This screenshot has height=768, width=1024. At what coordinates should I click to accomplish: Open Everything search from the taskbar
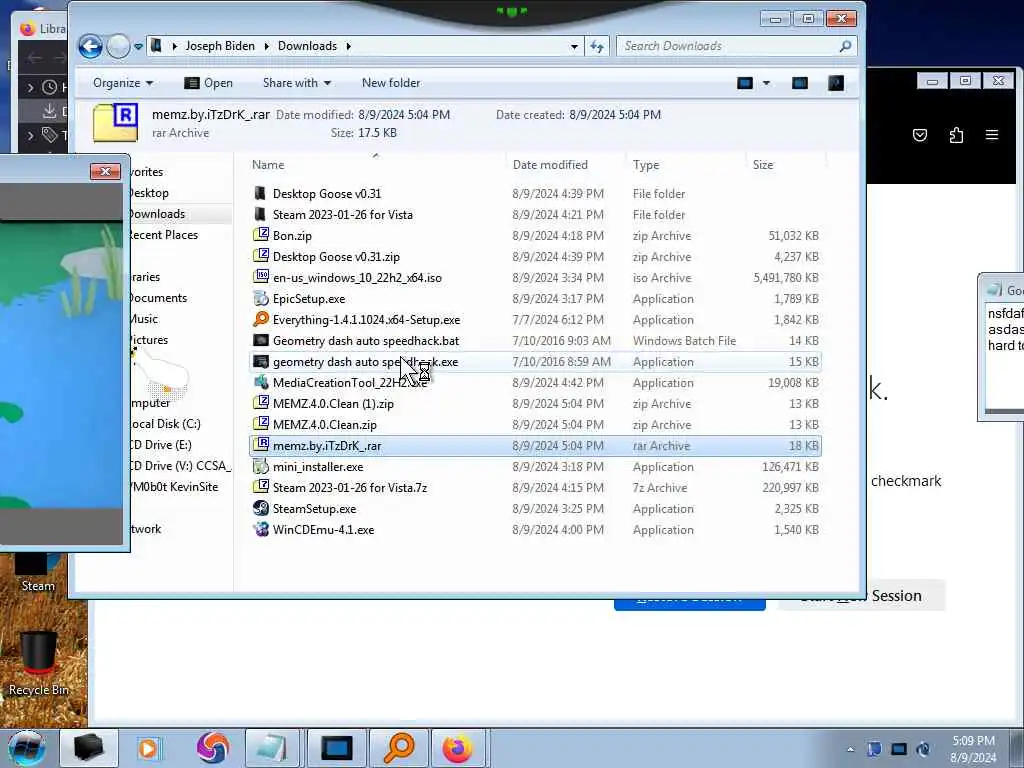pos(398,748)
